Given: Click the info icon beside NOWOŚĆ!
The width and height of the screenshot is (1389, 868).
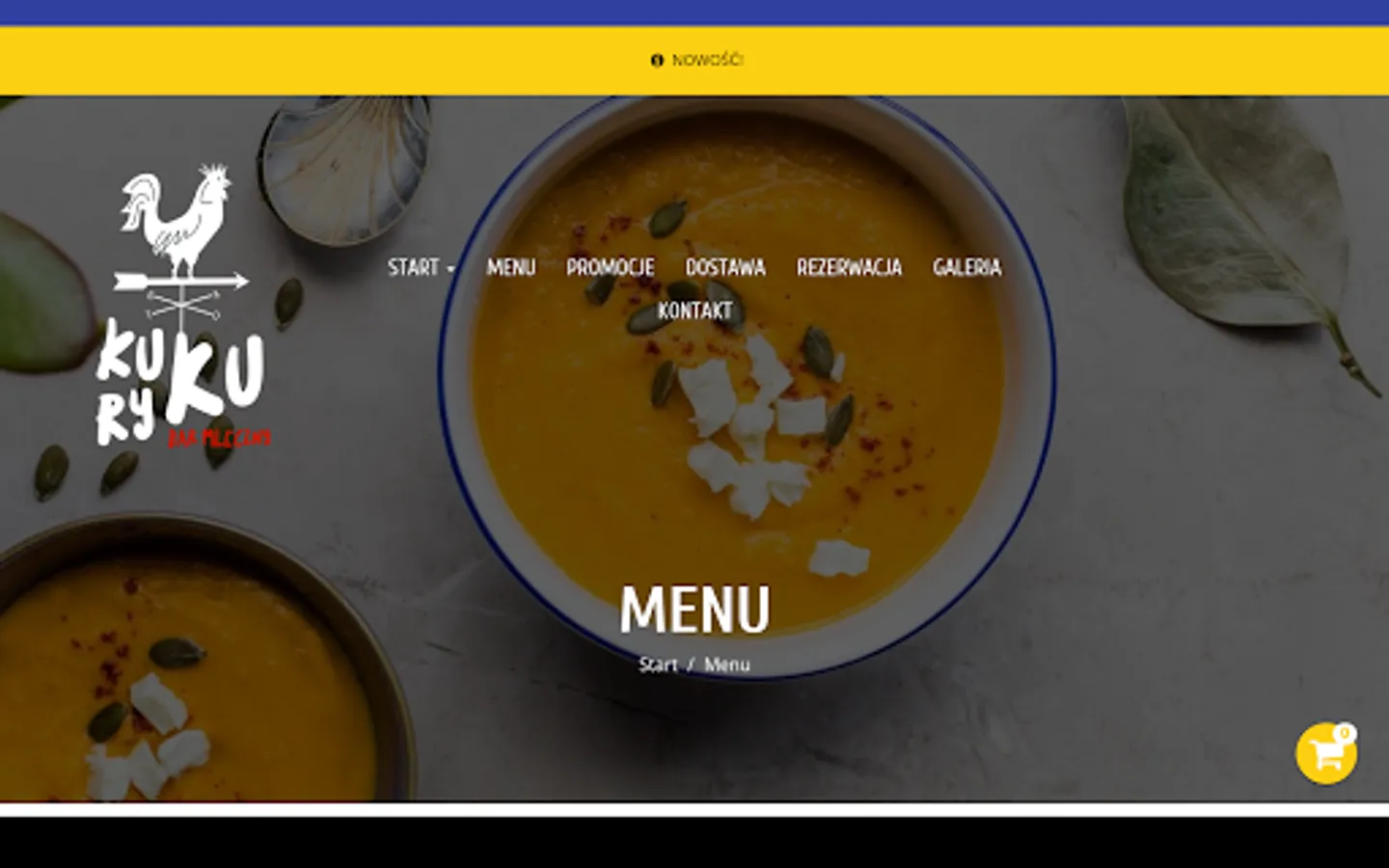Looking at the screenshot, I should (658, 60).
